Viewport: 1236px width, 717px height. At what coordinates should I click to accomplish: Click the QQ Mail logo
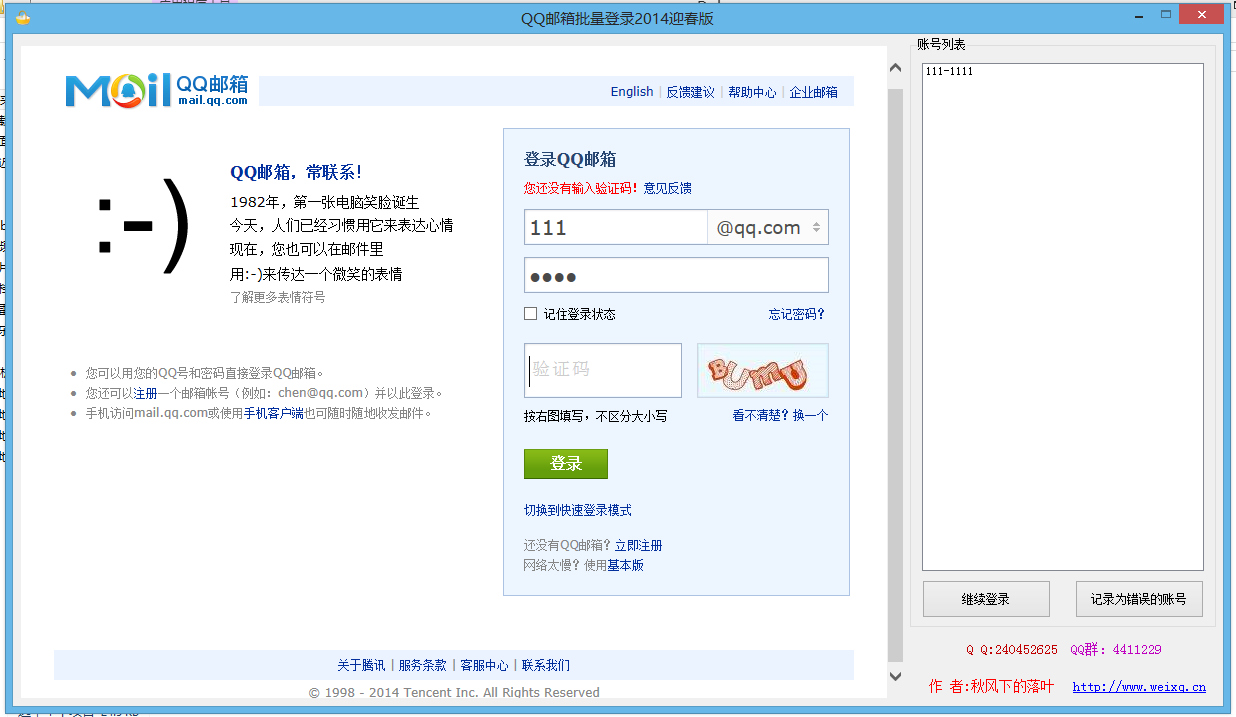pos(157,90)
